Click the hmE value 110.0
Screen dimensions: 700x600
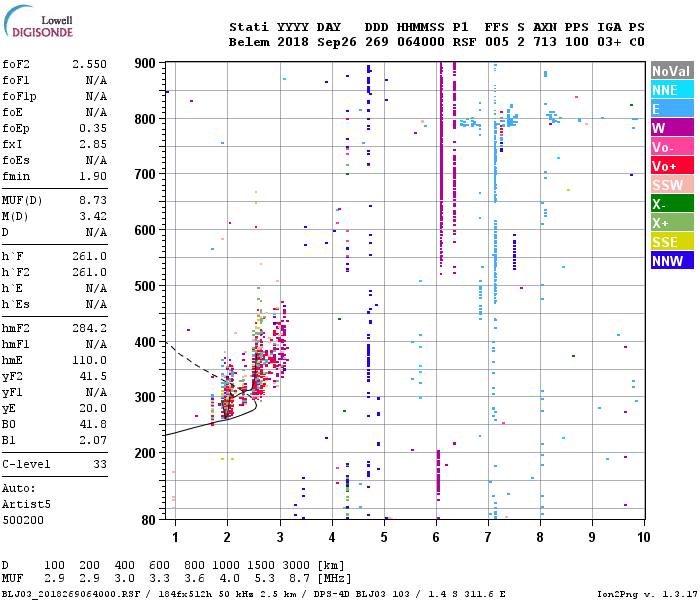click(x=89, y=360)
